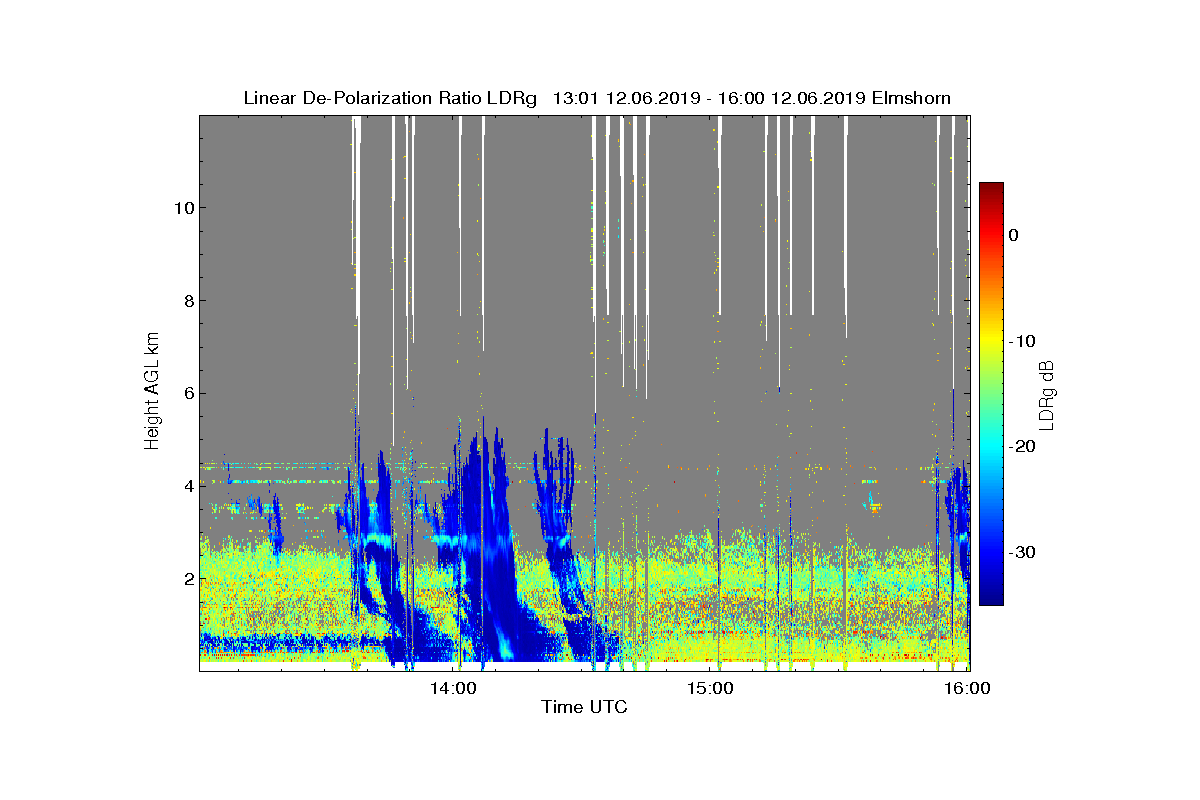Click the Elmshorn location name in title
Image resolution: width=1200 pixels, height=800 pixels.
point(911,98)
